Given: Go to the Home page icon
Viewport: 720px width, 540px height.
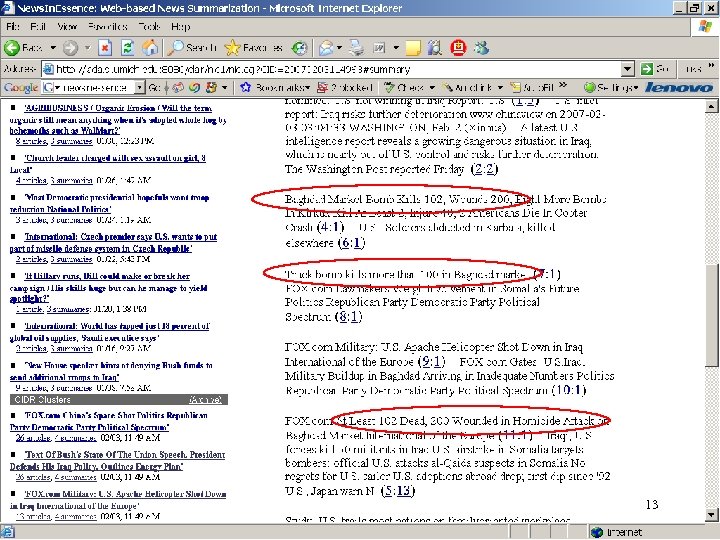Looking at the screenshot, I should point(150,47).
